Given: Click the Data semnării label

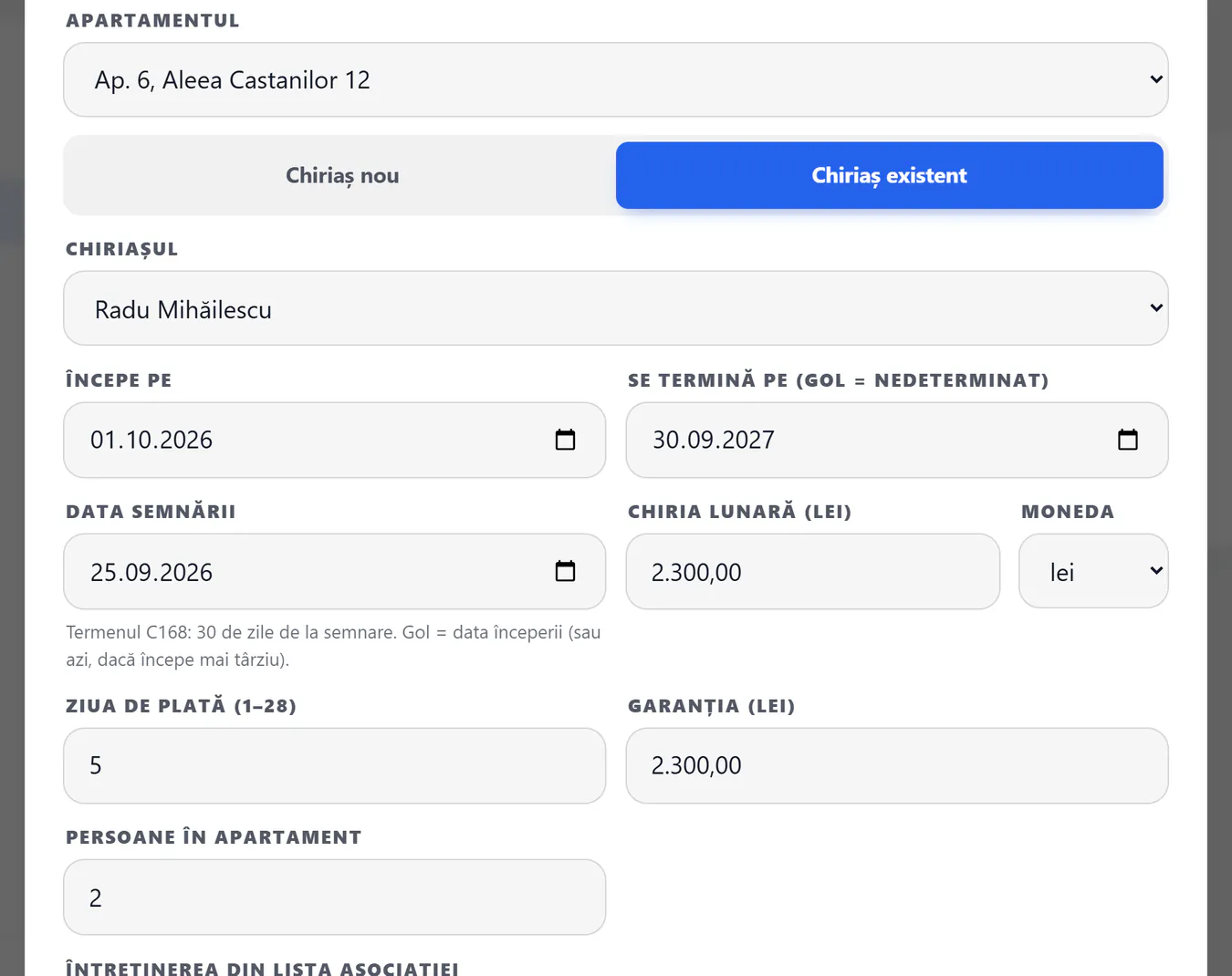Looking at the screenshot, I should pyautogui.click(x=151, y=512).
